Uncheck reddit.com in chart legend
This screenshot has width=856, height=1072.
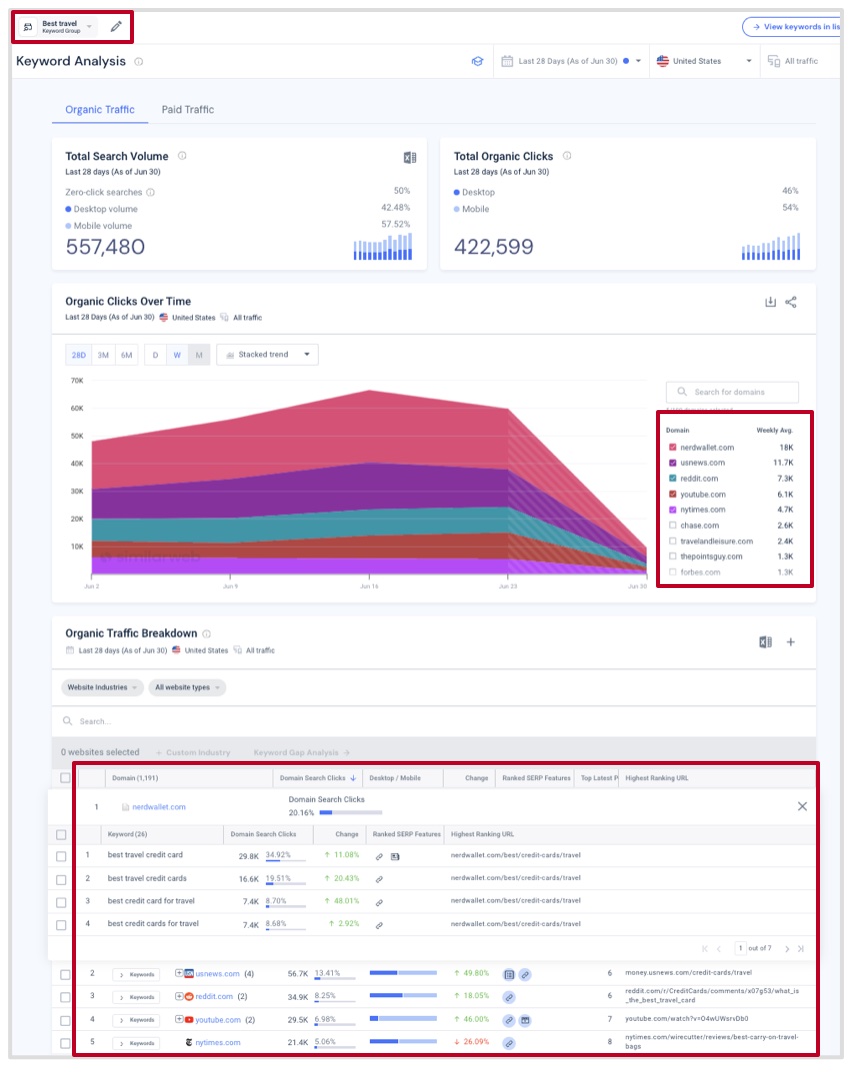tap(673, 479)
